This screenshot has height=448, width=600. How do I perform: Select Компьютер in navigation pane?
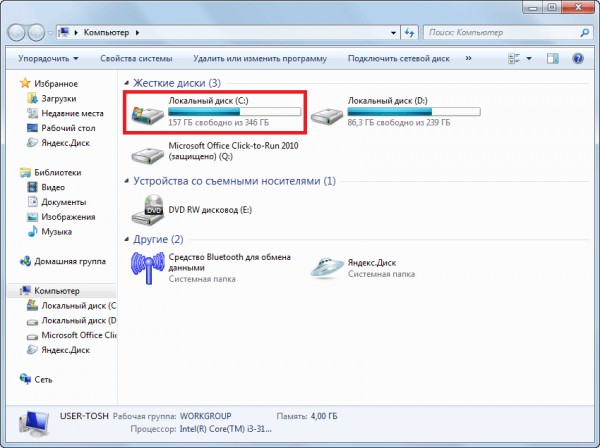pos(50,291)
